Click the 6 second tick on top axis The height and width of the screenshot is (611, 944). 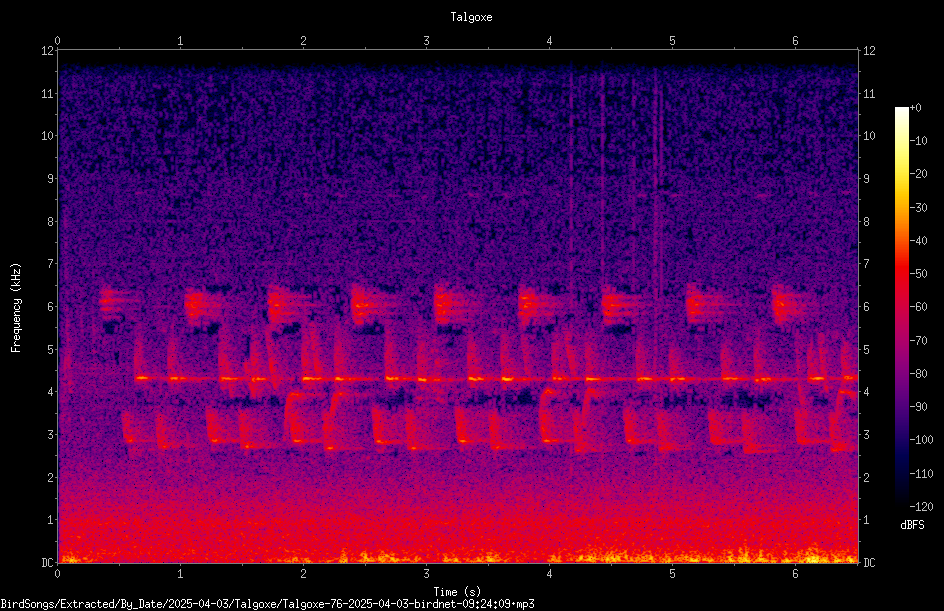[x=795, y=41]
